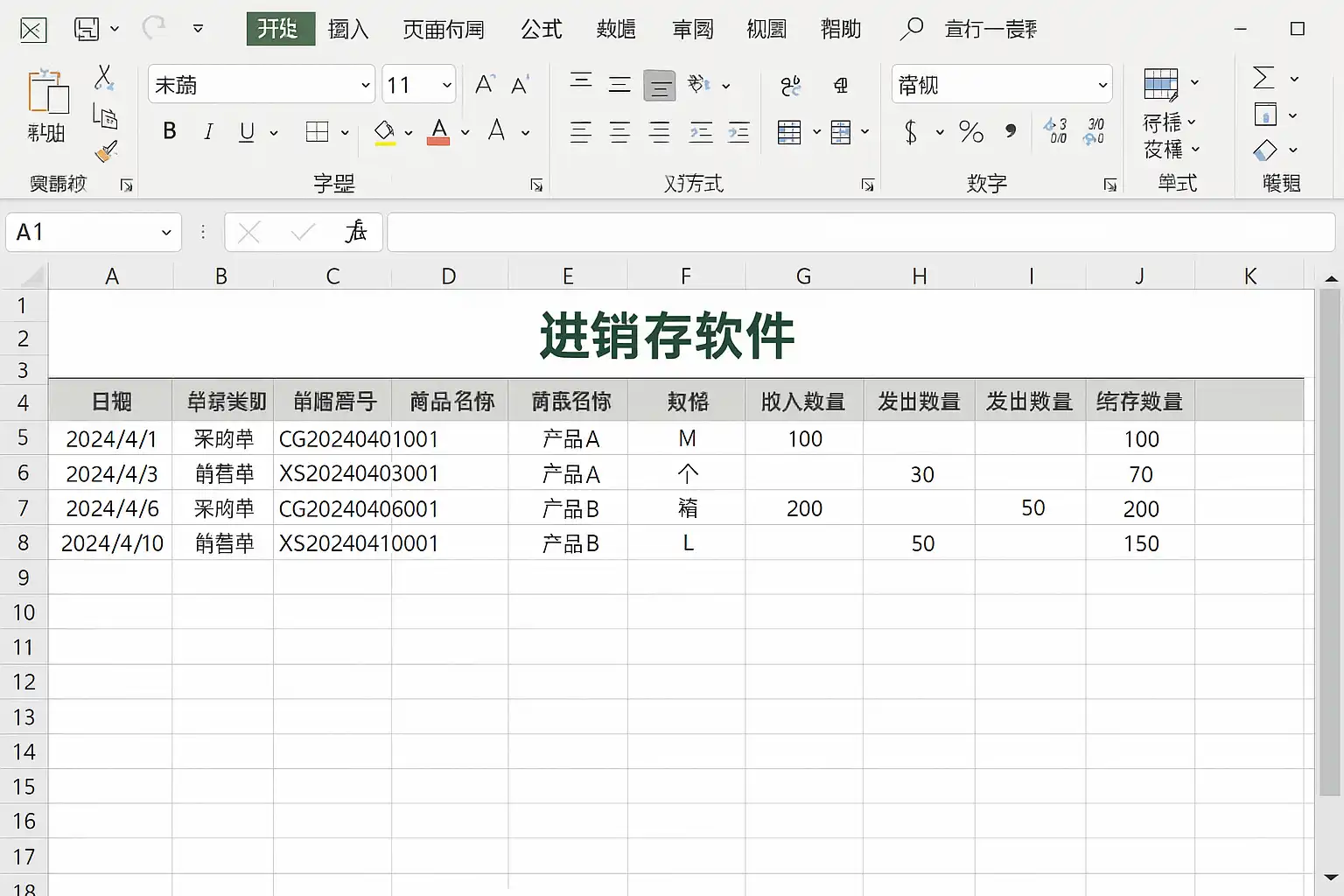Image resolution: width=1344 pixels, height=896 pixels.
Task: Click the cut scissors icon
Action: (x=104, y=78)
